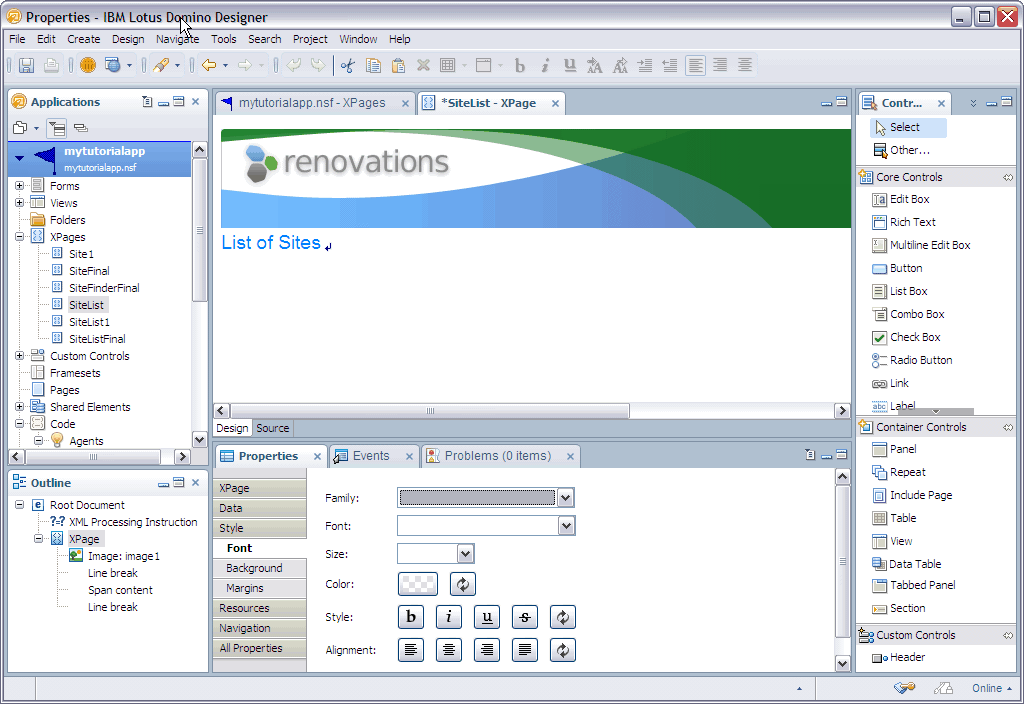
Task: Click the Online status button
Action: 988,688
